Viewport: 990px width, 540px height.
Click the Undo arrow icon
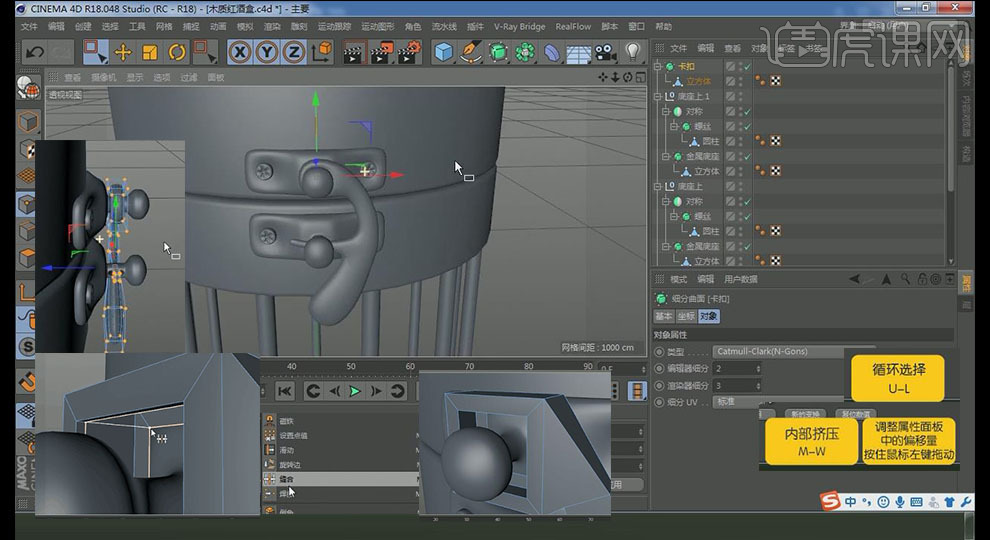[35, 52]
